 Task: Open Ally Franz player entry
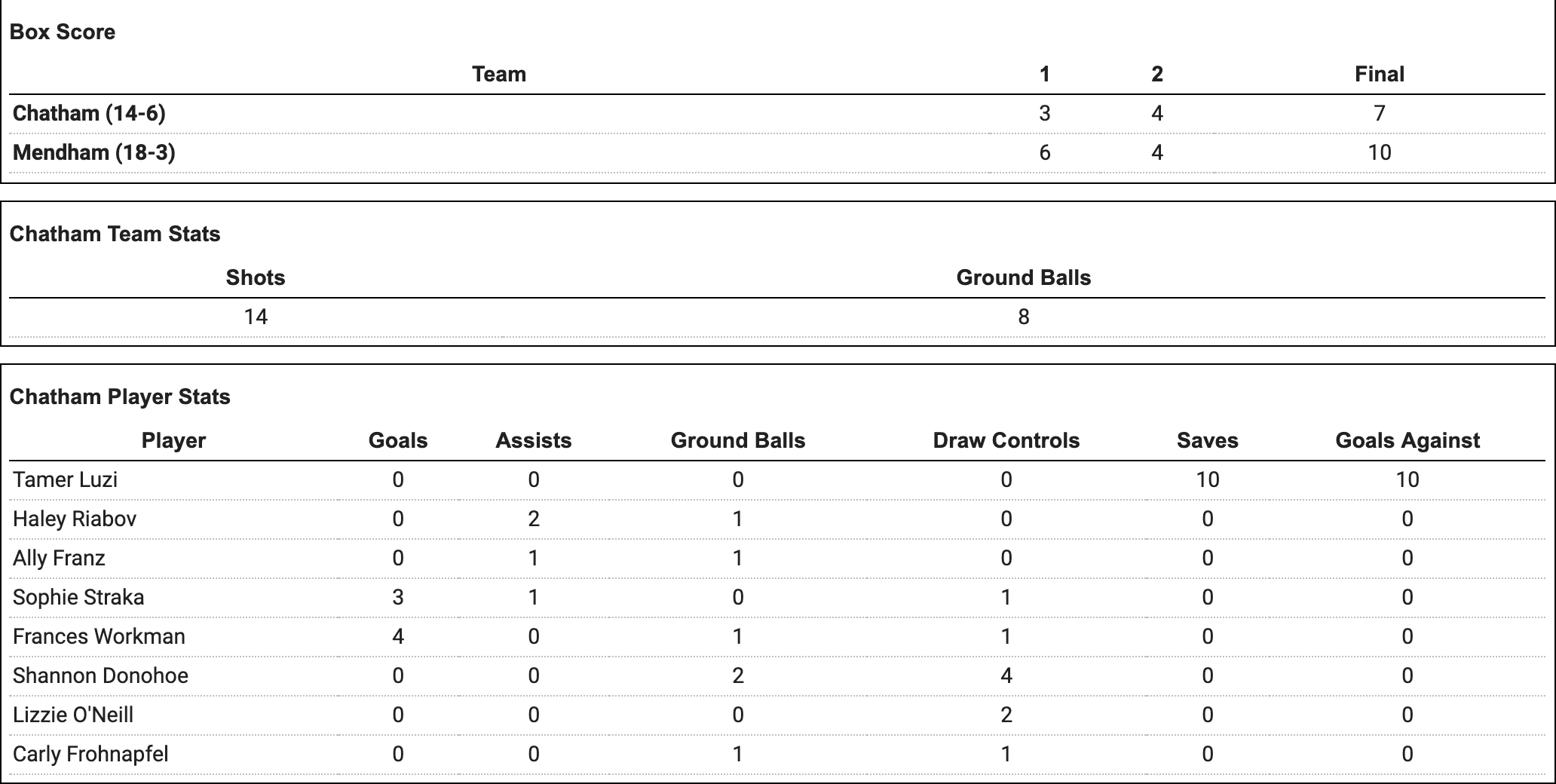point(59,559)
